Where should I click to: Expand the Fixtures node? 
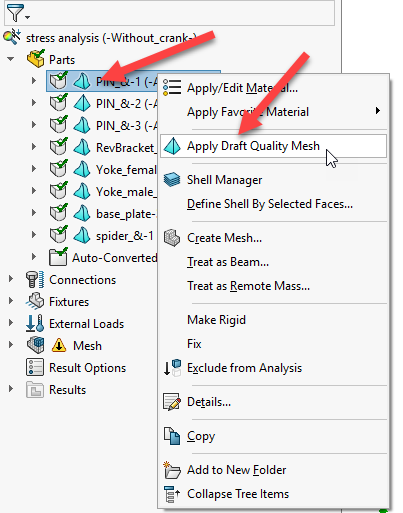pyautogui.click(x=11, y=301)
